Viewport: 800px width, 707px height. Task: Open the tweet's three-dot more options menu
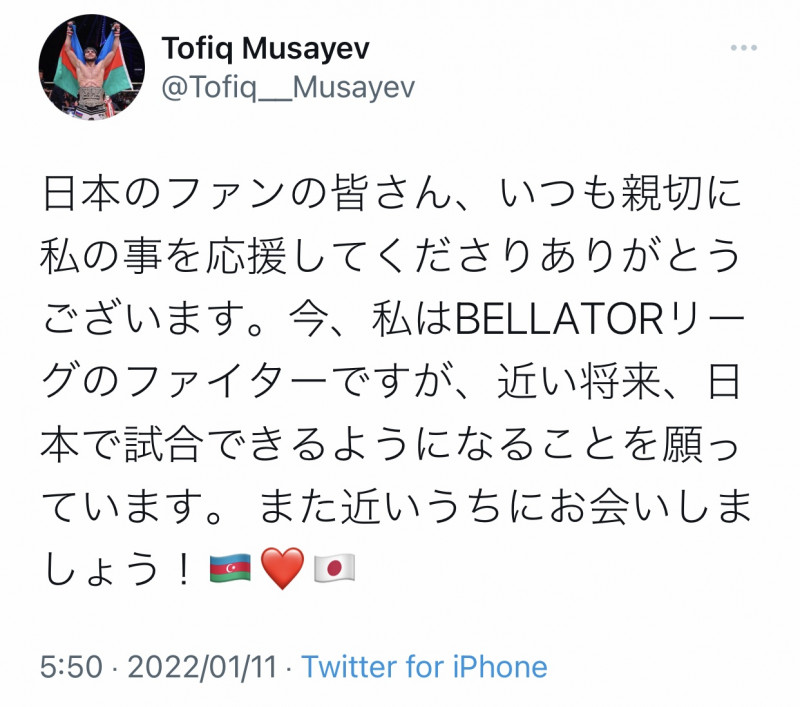pyautogui.click(x=744, y=48)
